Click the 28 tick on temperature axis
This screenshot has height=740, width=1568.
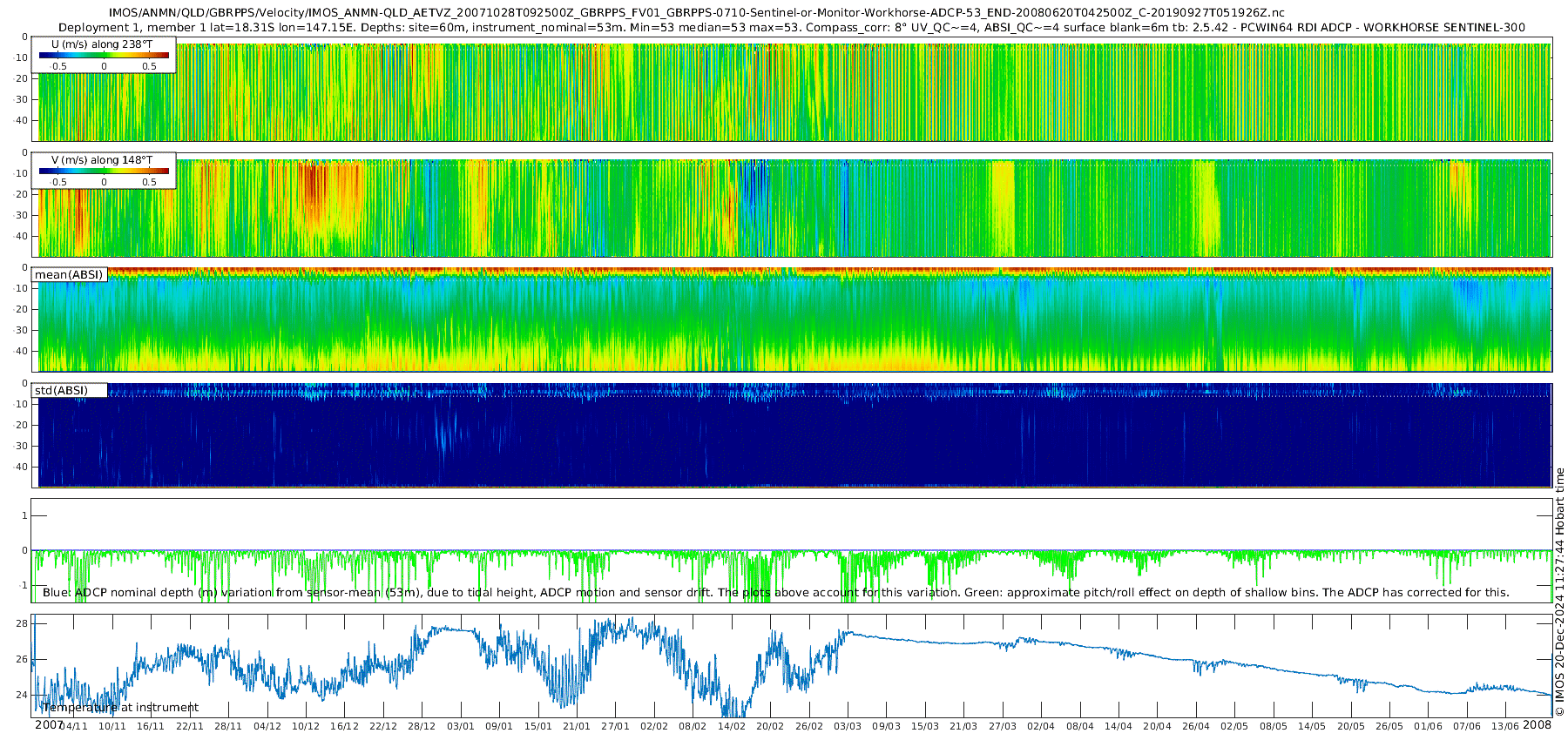[22, 623]
